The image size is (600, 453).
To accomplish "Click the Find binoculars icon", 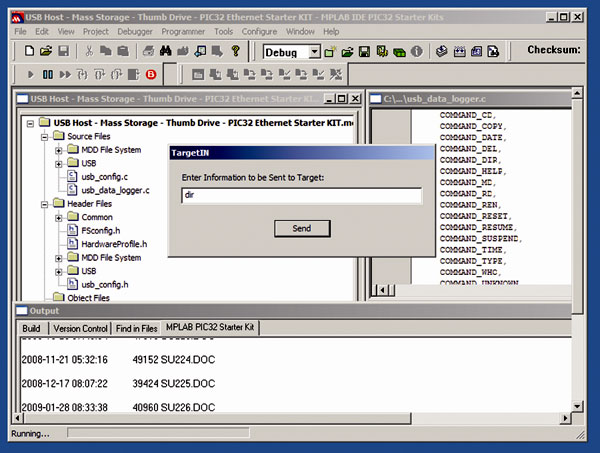I will tap(165, 51).
